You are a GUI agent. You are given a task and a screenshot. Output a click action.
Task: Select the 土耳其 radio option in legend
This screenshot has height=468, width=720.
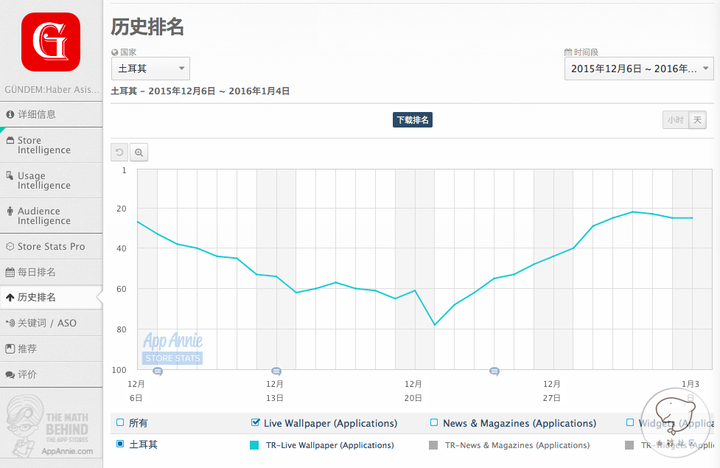click(121, 444)
